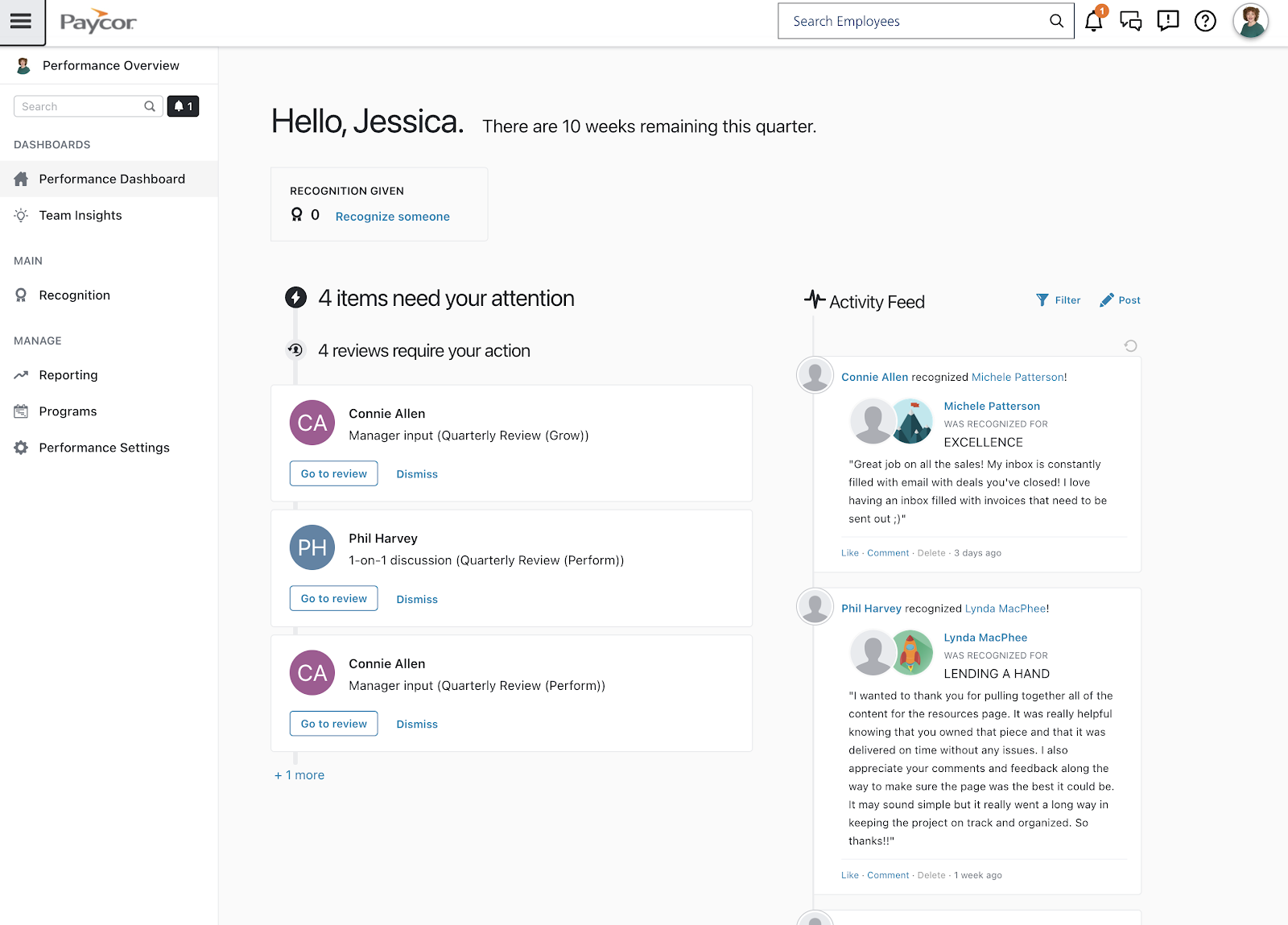Open Michele Patterson name above EXCELLENCE
1288x925 pixels.
[992, 407]
